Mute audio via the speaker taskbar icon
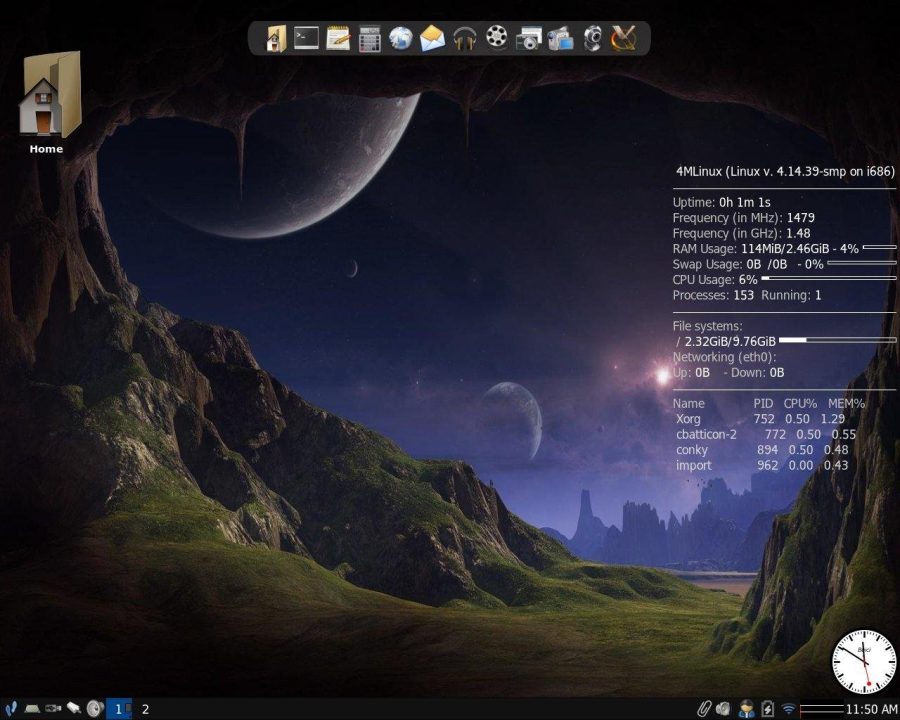The width and height of the screenshot is (900, 720). (x=724, y=708)
